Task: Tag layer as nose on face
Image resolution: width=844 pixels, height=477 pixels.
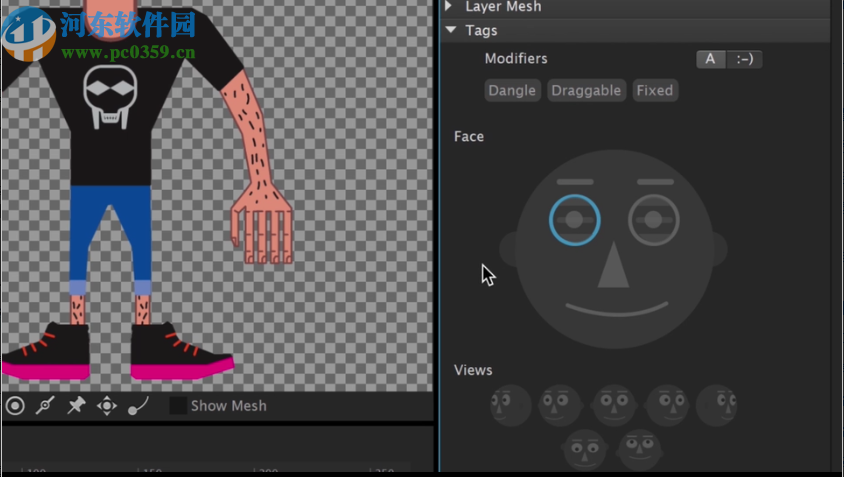Action: click(613, 265)
